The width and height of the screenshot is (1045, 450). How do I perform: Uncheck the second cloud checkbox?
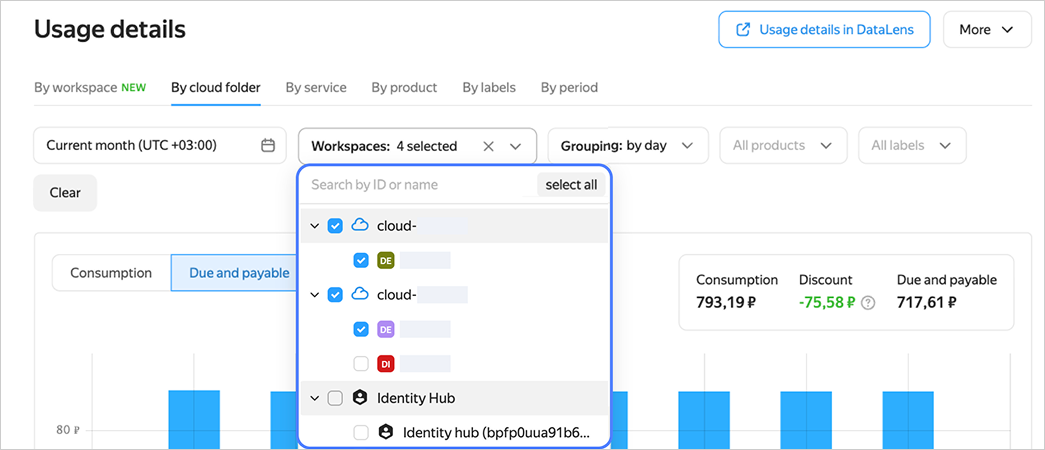[335, 295]
